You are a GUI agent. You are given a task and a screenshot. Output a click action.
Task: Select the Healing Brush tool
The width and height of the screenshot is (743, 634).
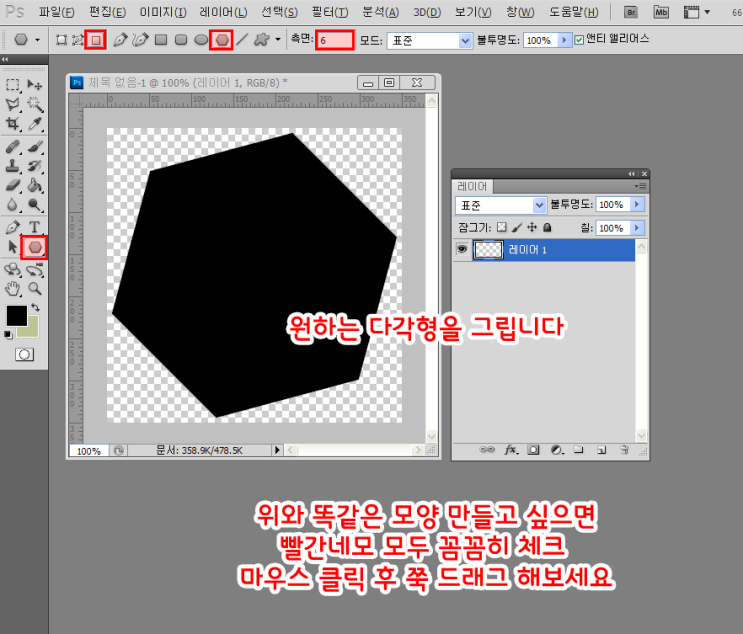coord(12,147)
